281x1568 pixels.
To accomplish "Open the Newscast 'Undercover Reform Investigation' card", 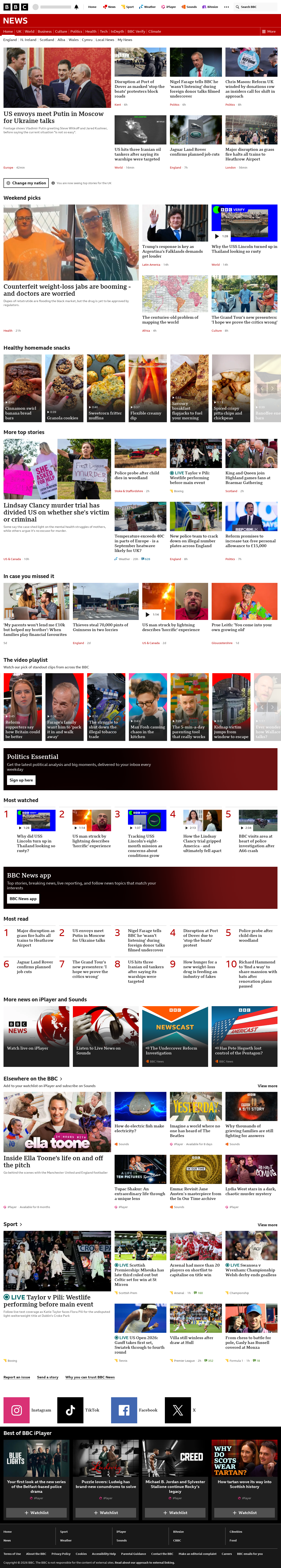I will pos(175,1037).
